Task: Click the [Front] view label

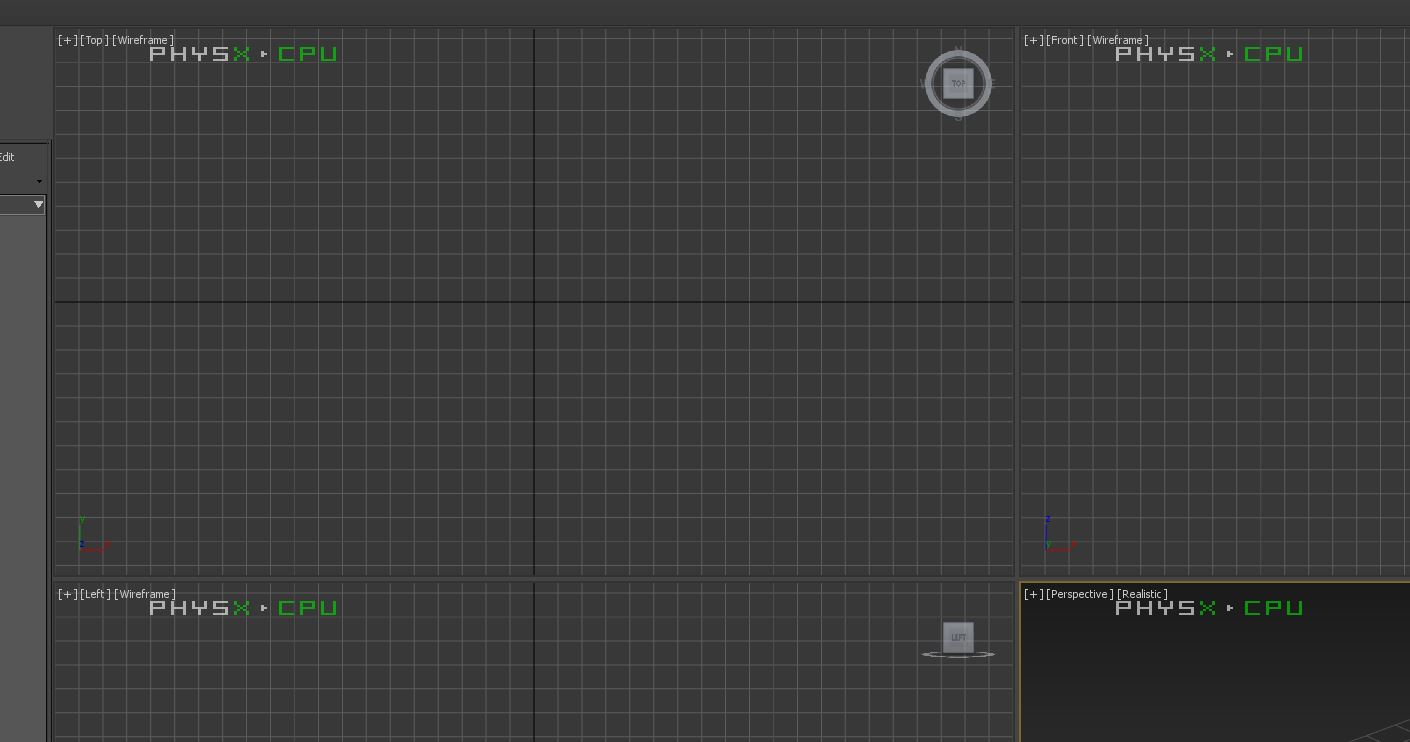Action: pos(1065,41)
